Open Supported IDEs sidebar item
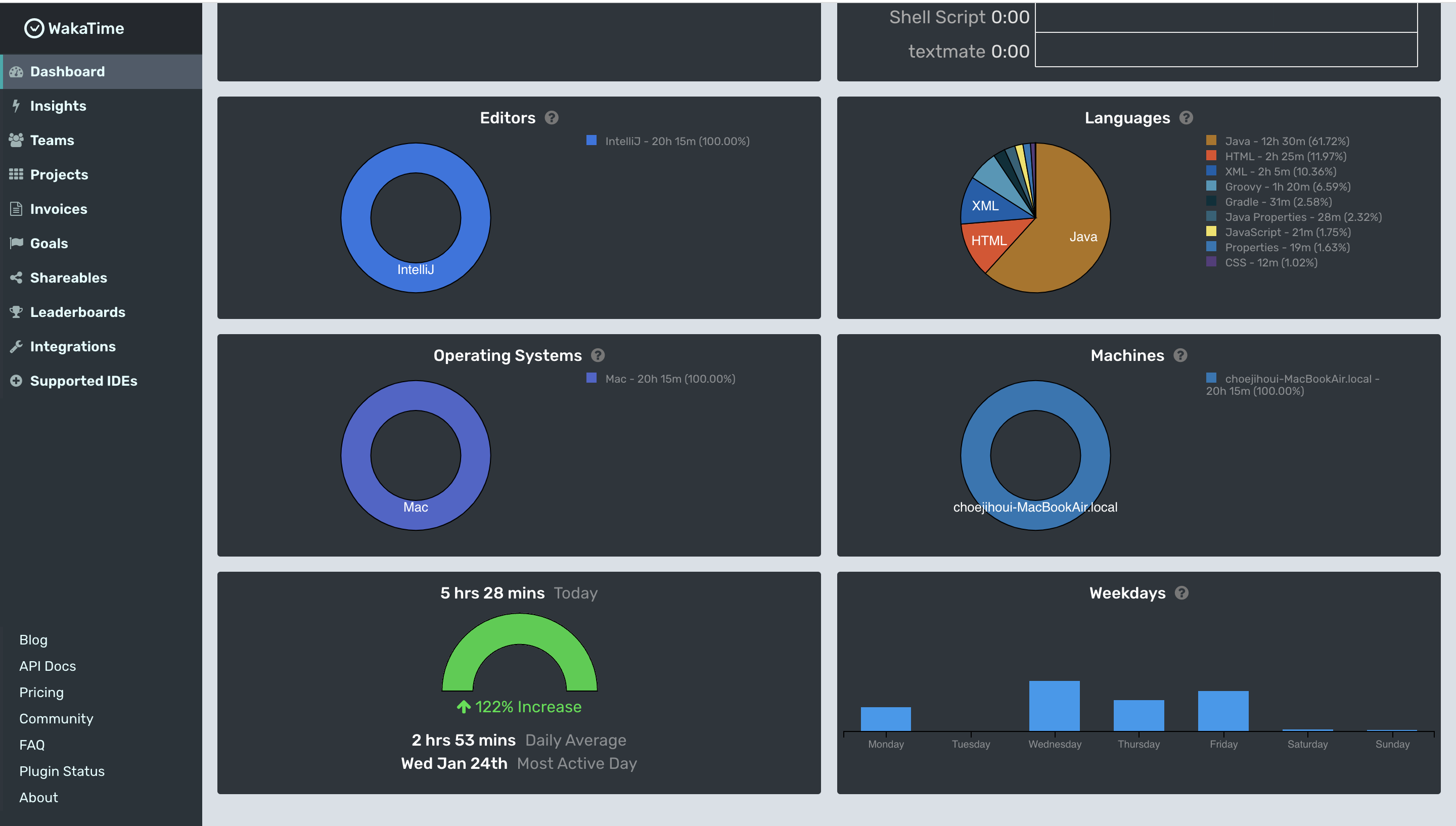Viewport: 1456px width, 826px height. pos(83,381)
